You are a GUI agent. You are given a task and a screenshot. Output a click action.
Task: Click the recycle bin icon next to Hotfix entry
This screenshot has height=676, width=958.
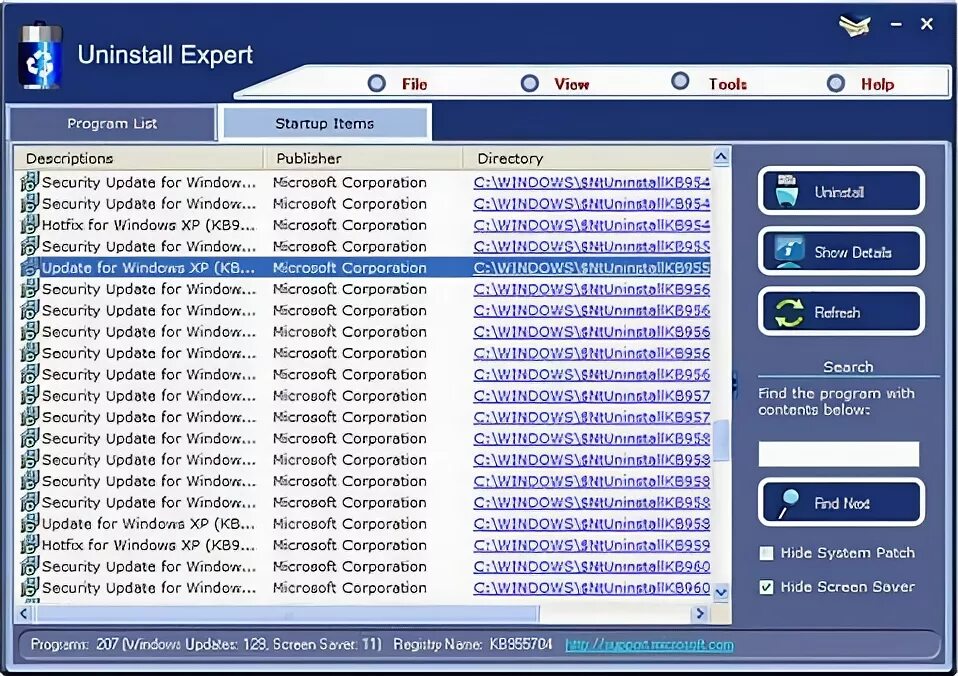pos(29,225)
